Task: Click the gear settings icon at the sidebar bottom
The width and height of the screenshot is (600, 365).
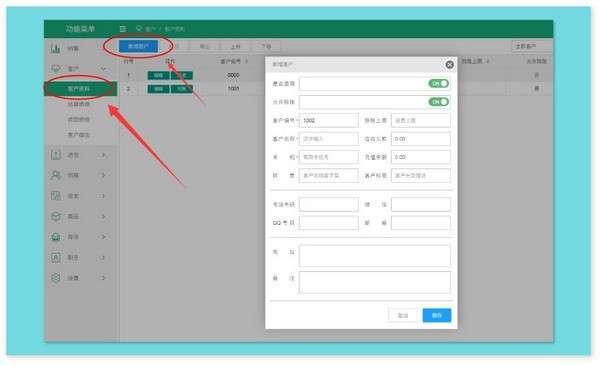Action: (x=55, y=278)
